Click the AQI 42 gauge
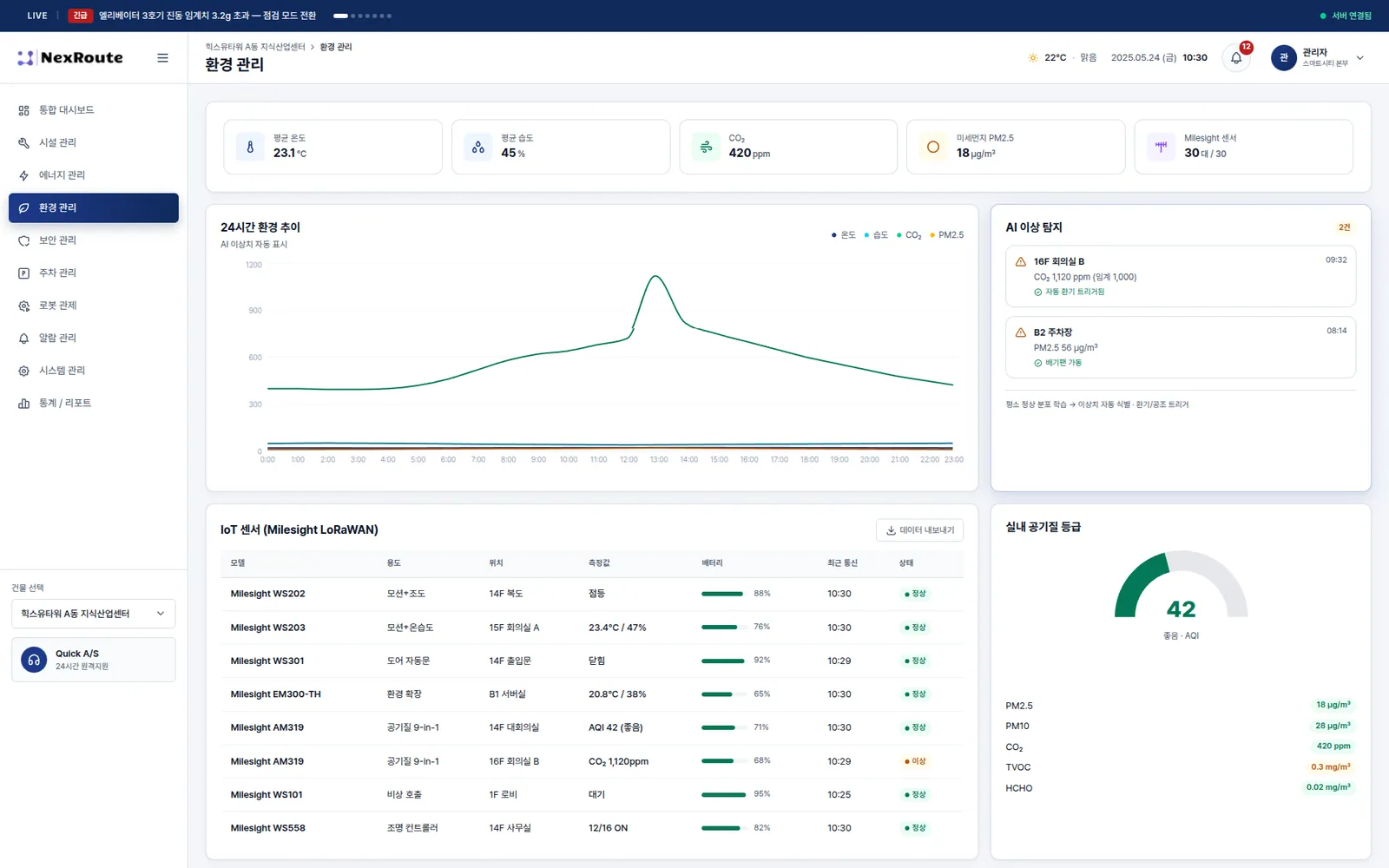 1181,586
